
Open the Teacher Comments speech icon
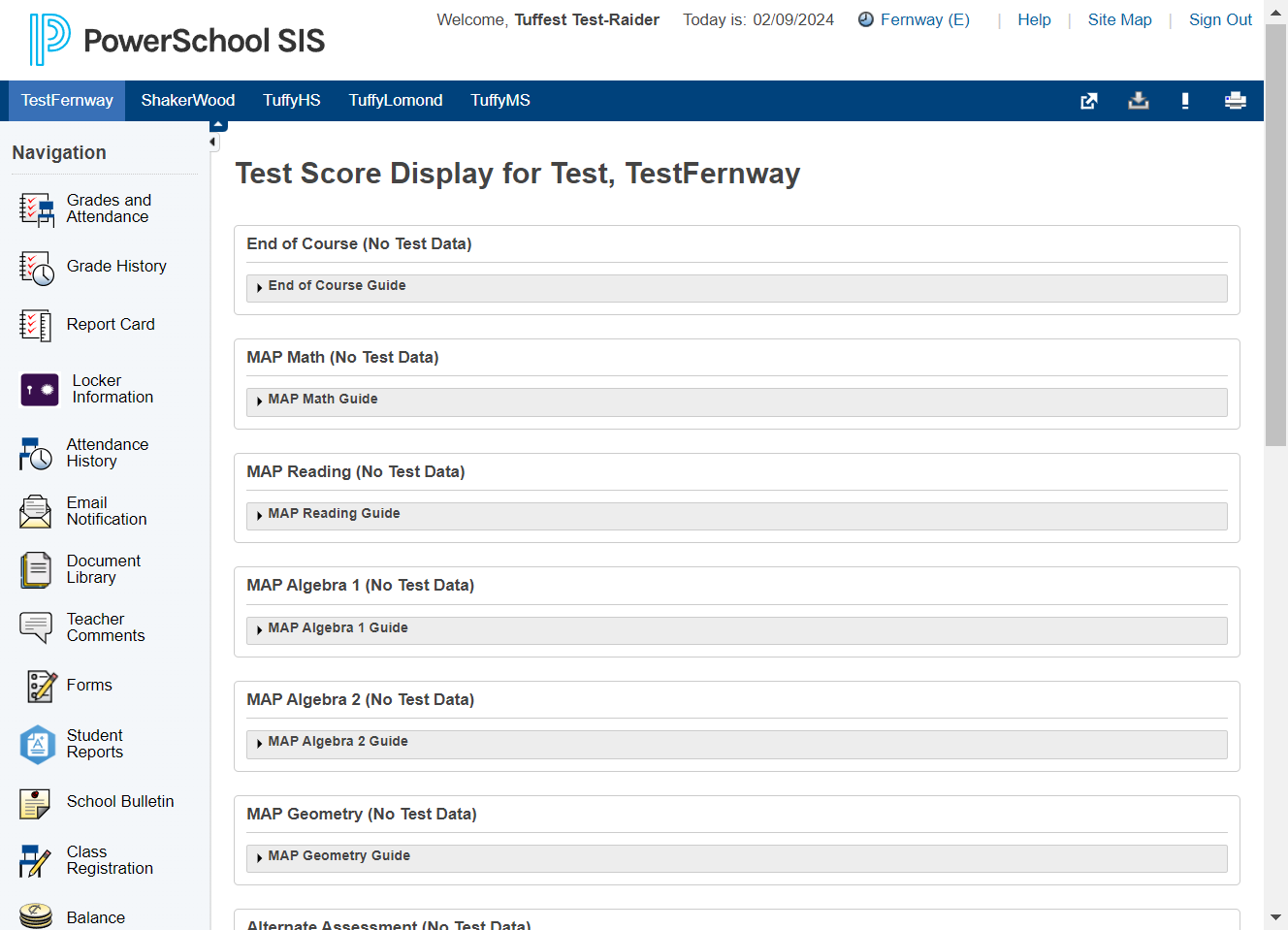[x=36, y=628]
